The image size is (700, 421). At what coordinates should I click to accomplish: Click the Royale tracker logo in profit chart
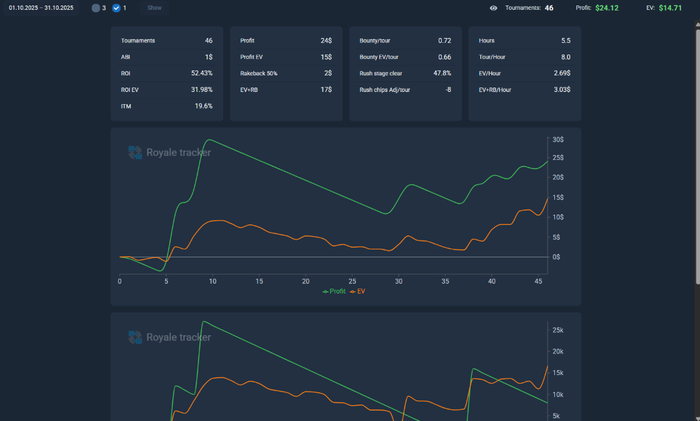tap(170, 153)
